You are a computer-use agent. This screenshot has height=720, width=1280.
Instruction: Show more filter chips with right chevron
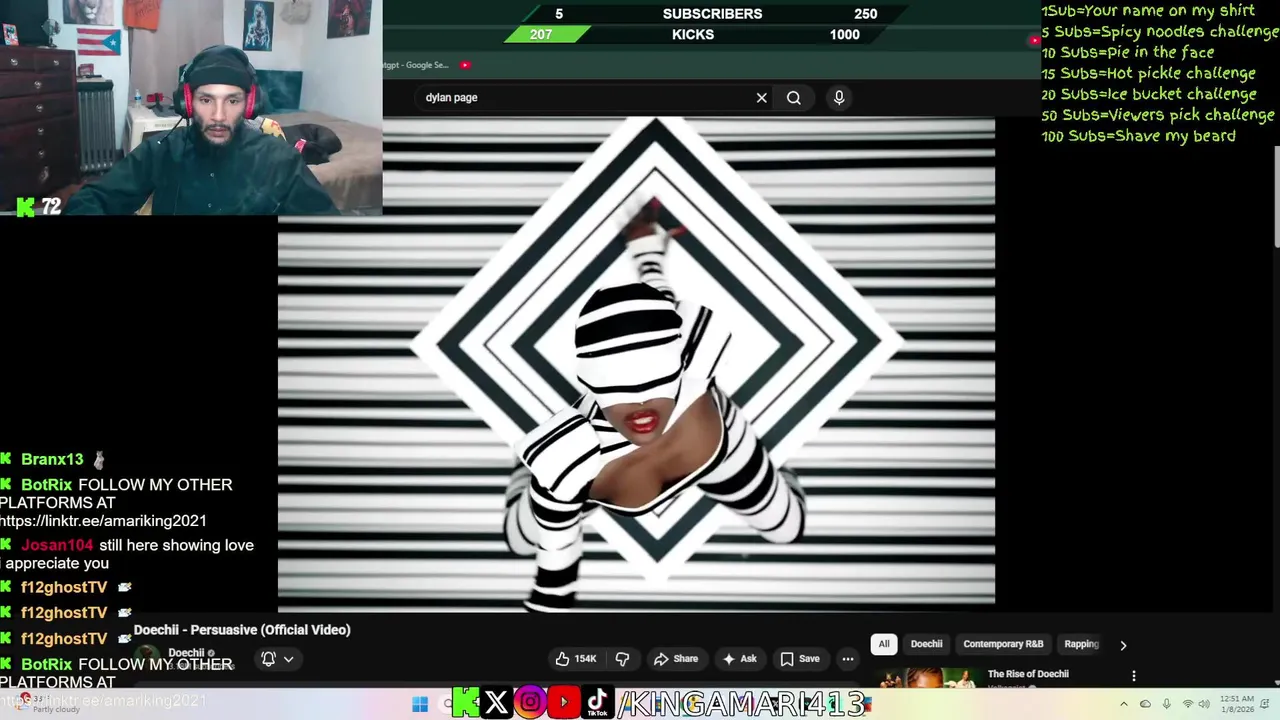pos(1123,645)
